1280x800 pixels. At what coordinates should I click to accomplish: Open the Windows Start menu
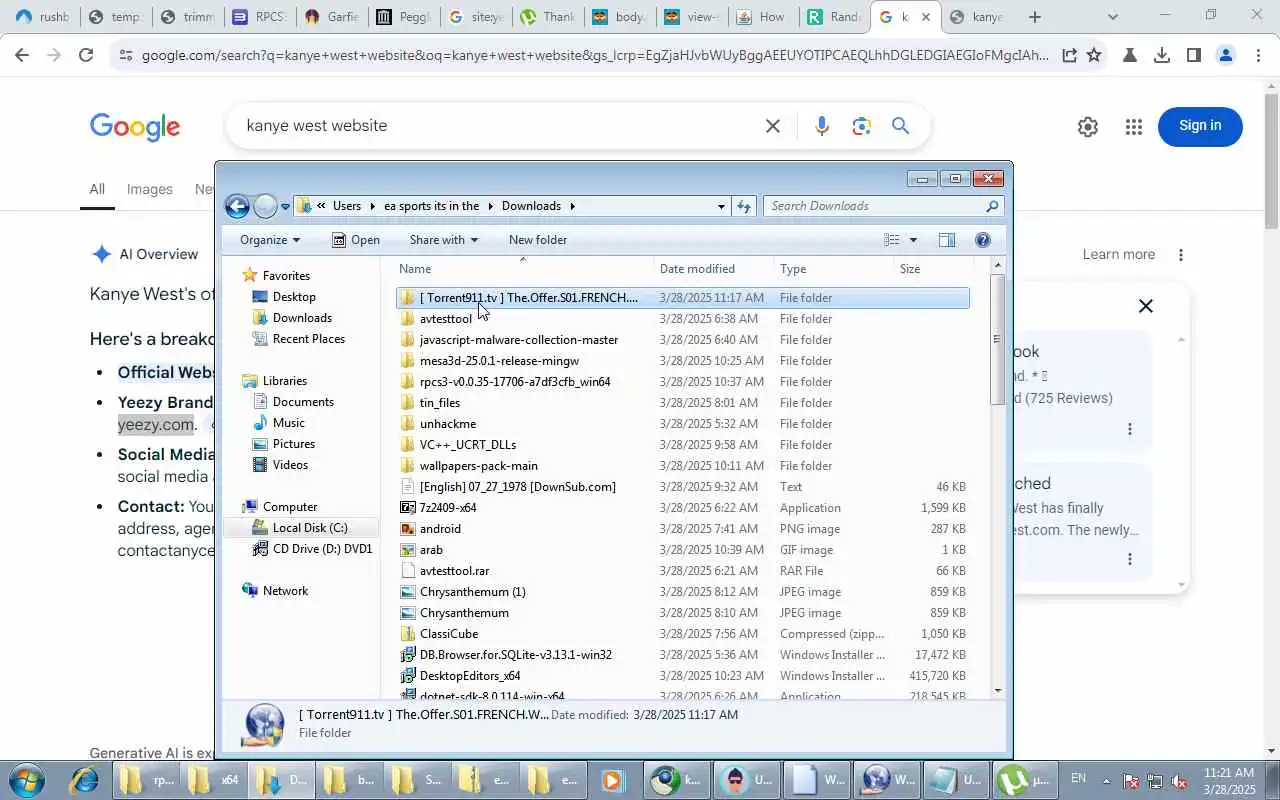[26, 780]
